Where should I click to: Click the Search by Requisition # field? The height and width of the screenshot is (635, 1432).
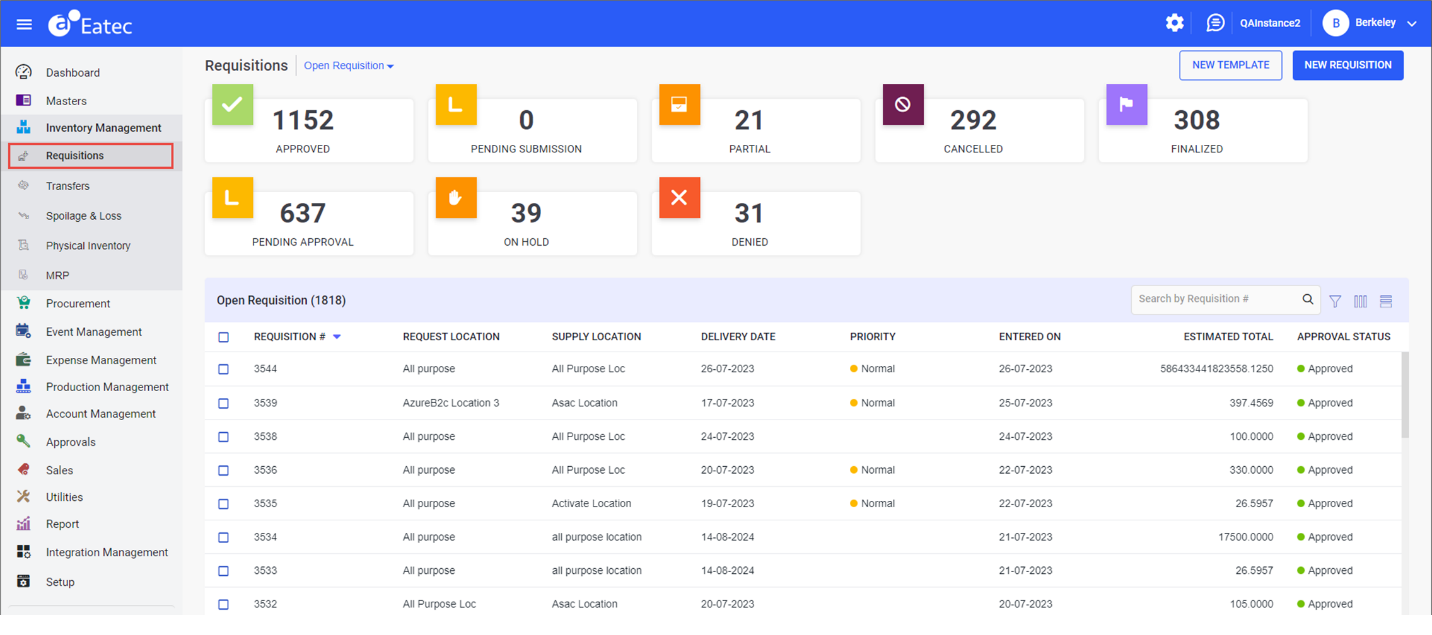pyautogui.click(x=1215, y=299)
